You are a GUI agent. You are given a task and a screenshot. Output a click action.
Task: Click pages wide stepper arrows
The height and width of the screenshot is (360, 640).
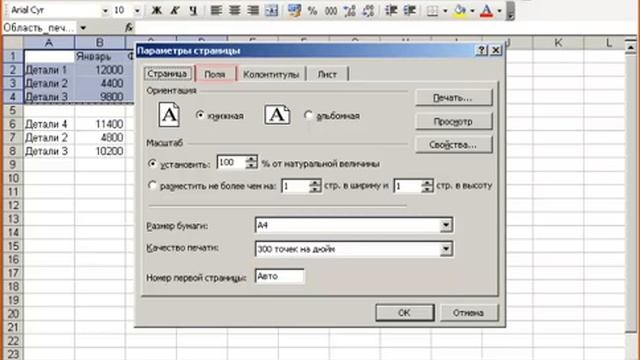coord(315,186)
